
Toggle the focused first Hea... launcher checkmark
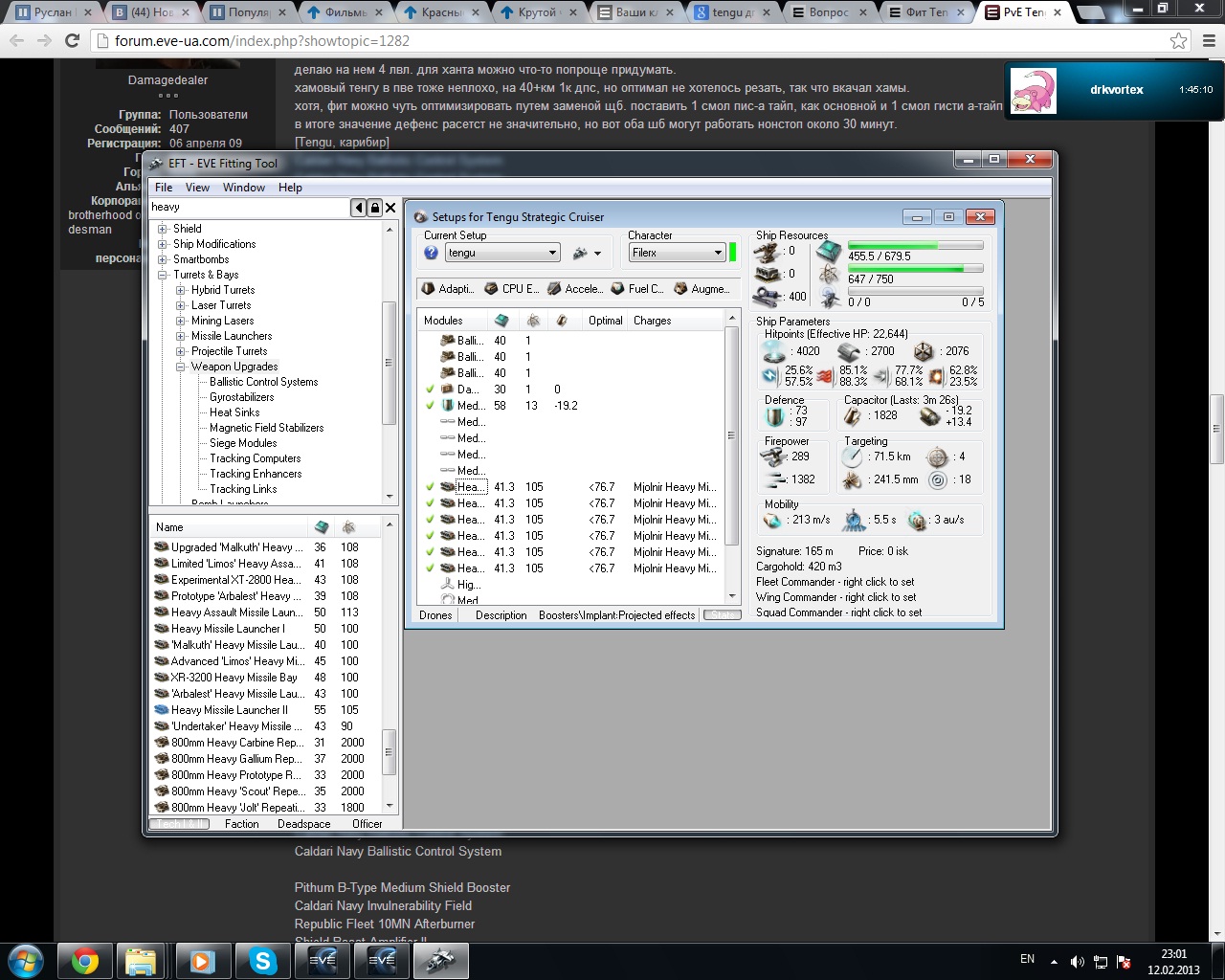[431, 487]
